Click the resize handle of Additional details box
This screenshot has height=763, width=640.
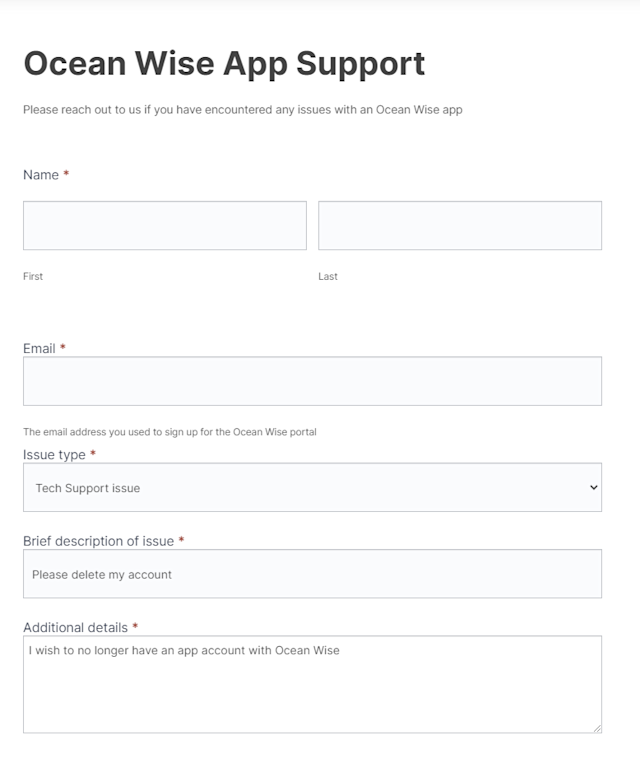pos(597,729)
